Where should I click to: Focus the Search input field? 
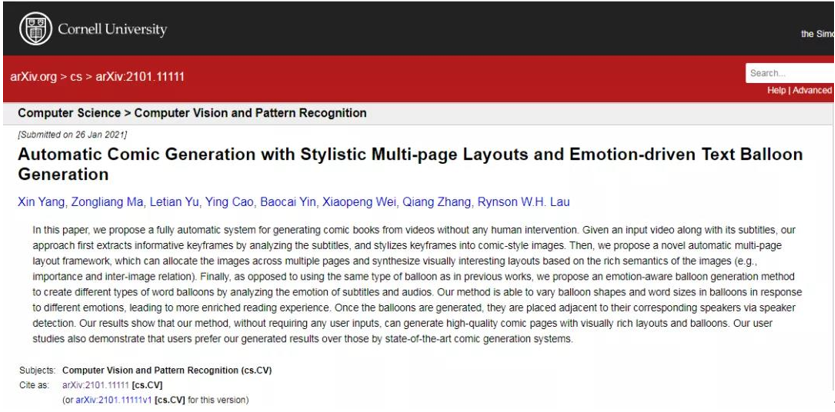(x=790, y=73)
